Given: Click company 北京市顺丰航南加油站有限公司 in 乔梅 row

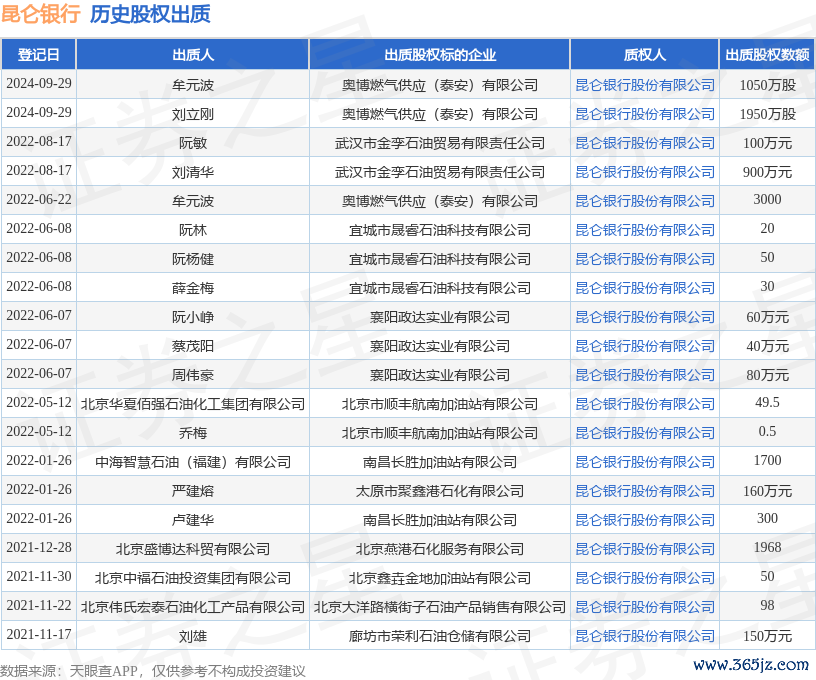Looking at the screenshot, I should coord(440,433).
